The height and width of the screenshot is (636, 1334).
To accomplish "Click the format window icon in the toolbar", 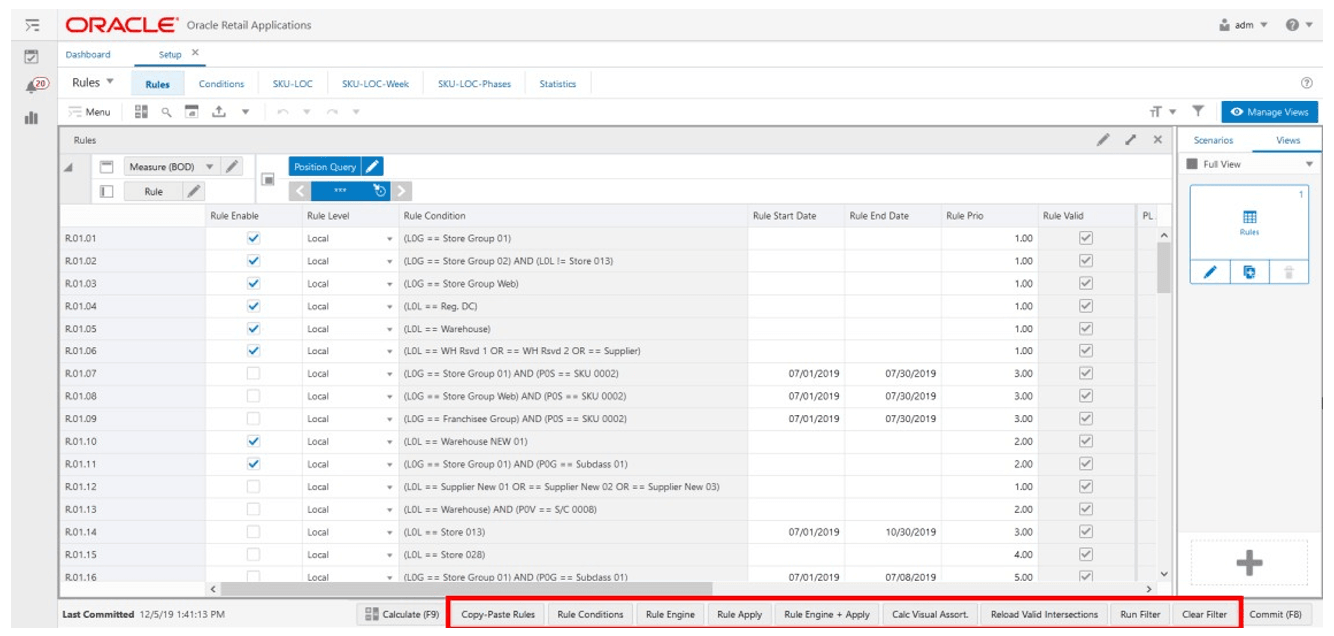I will [x=192, y=112].
